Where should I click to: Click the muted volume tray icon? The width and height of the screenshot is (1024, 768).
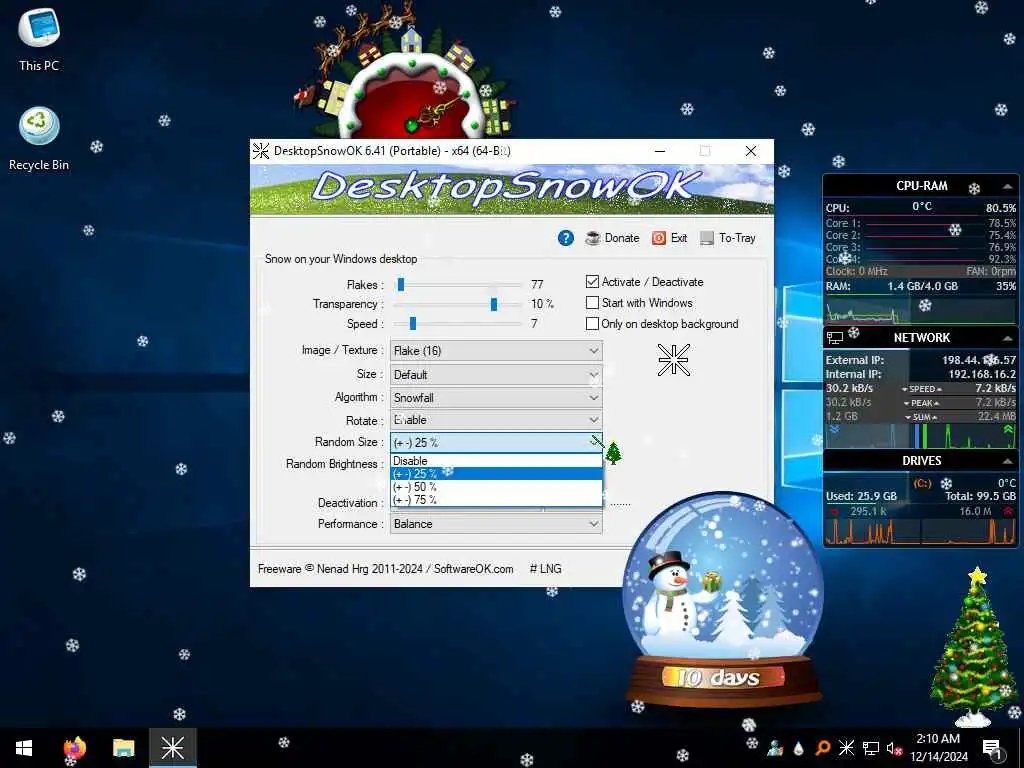coord(894,748)
